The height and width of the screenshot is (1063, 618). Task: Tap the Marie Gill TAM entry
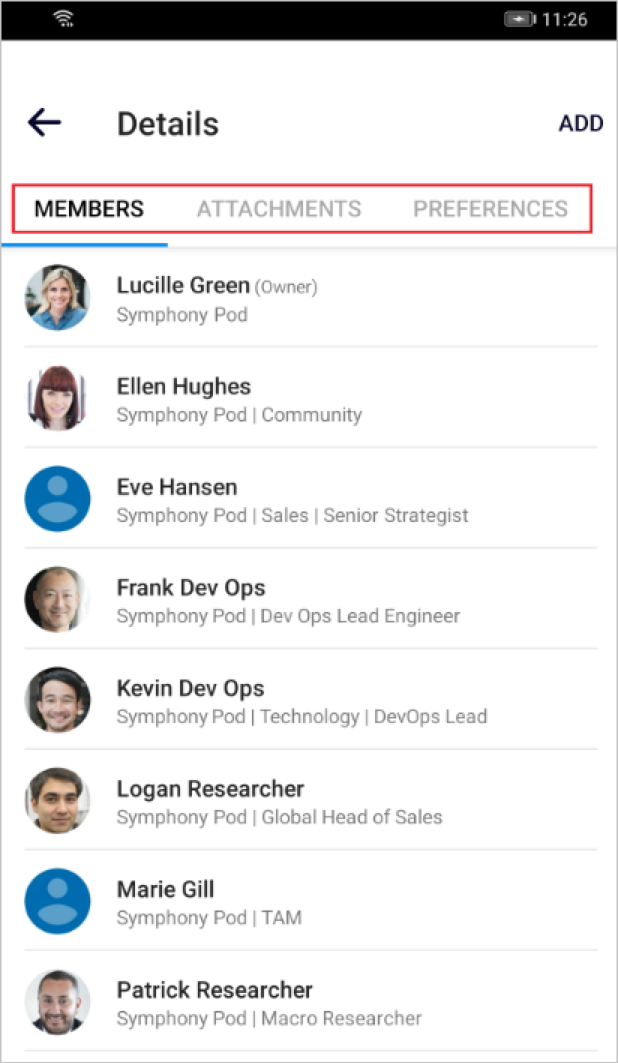(x=311, y=901)
